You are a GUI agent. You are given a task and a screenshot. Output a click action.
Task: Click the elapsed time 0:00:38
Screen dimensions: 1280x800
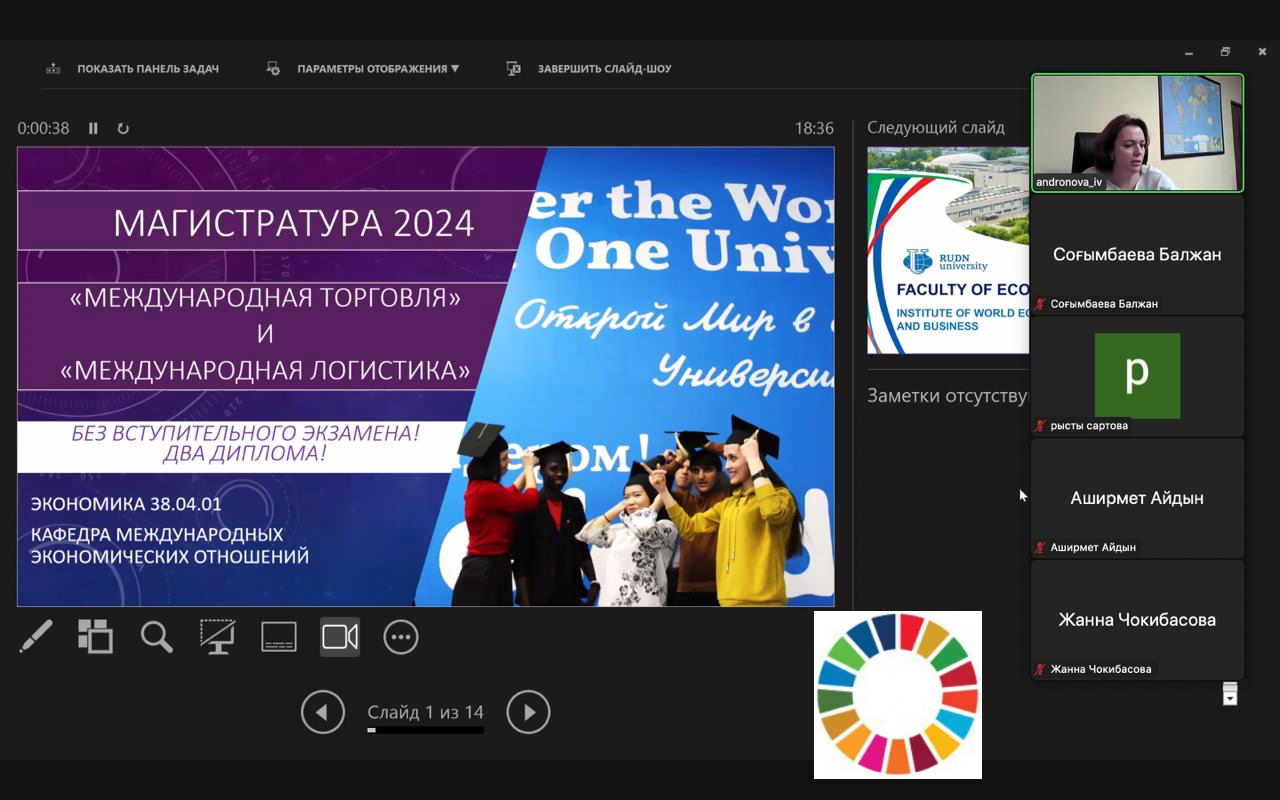coord(43,128)
